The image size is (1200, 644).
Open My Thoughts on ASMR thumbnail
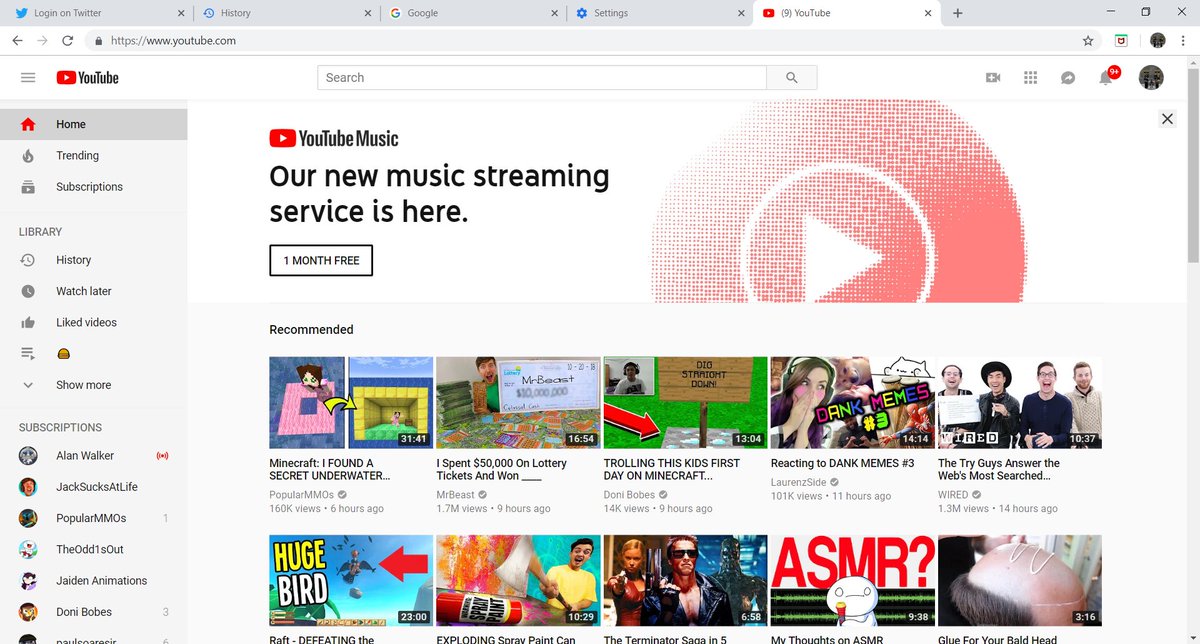852,580
